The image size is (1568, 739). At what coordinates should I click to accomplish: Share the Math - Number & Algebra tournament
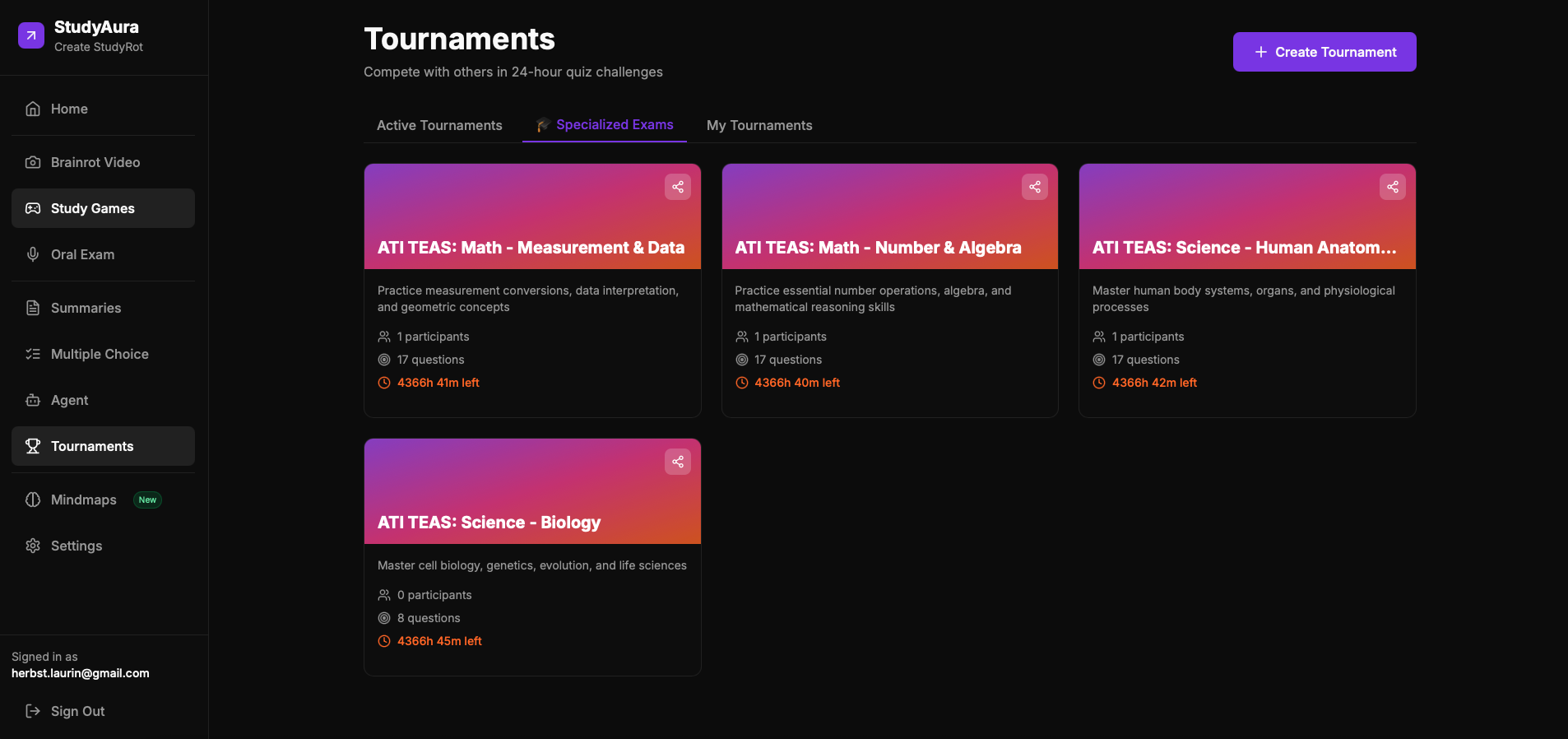pos(1034,187)
